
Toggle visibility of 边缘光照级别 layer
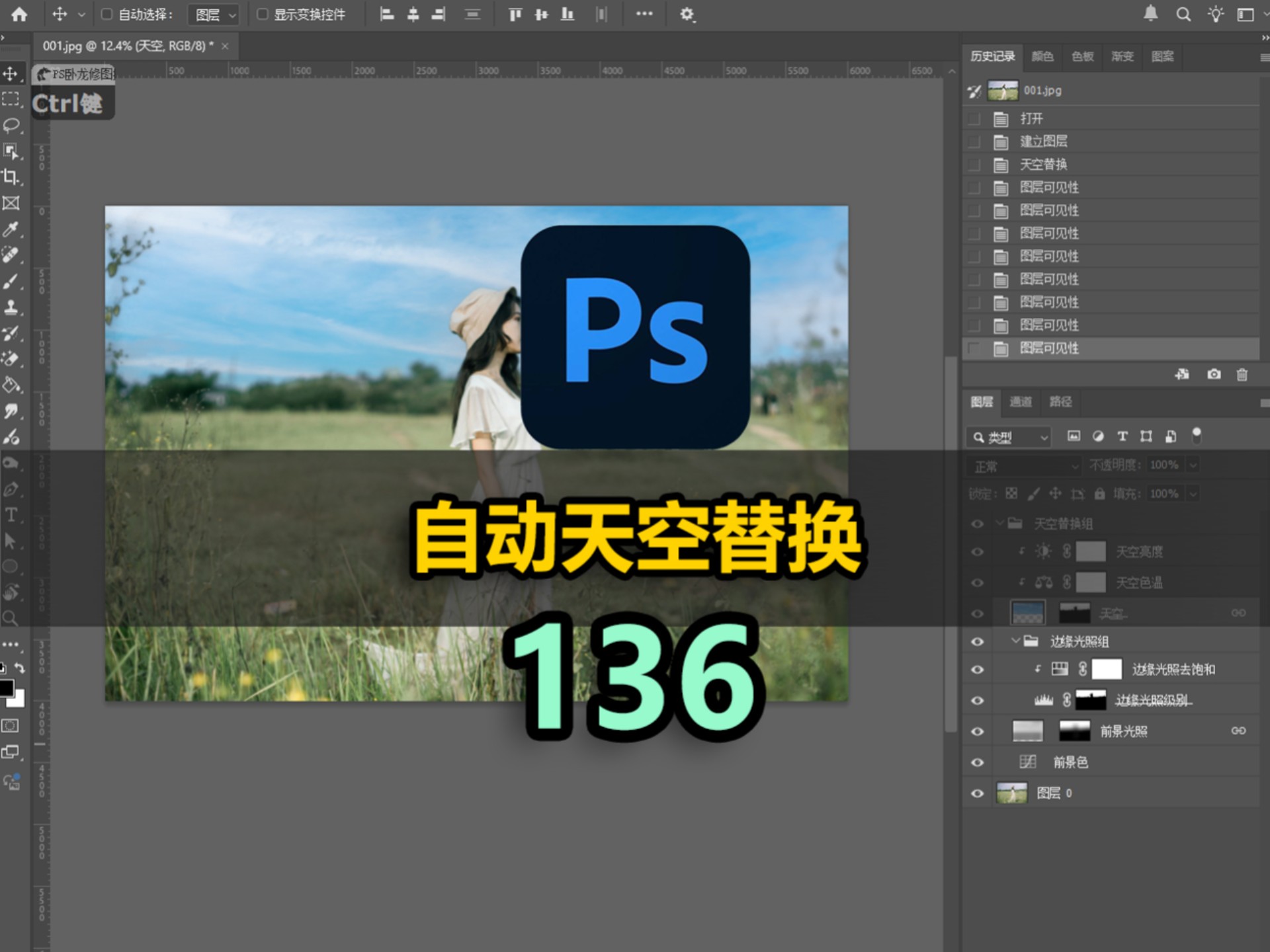pos(977,700)
